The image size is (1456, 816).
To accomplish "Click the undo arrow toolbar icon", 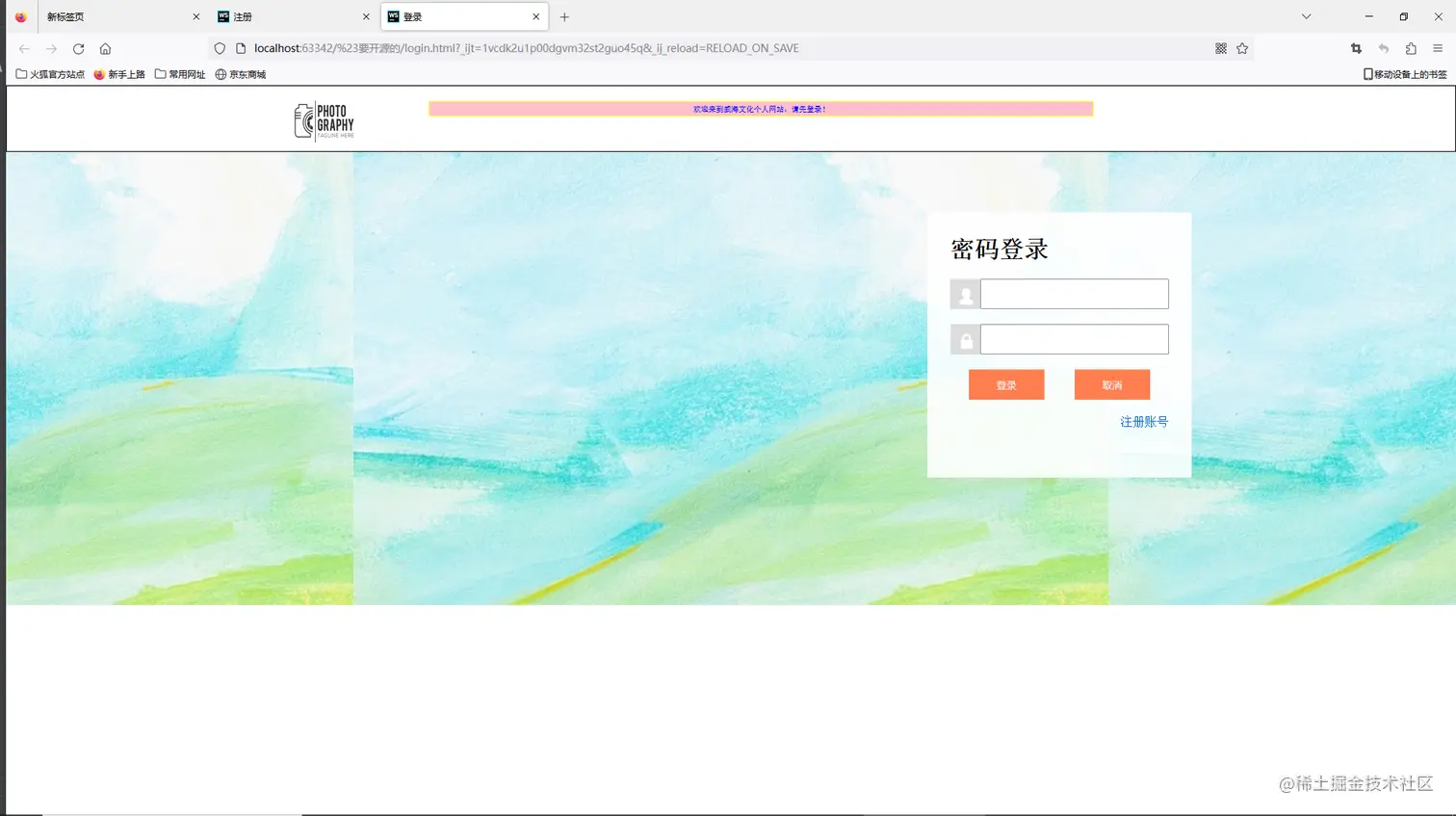I will 1384,48.
